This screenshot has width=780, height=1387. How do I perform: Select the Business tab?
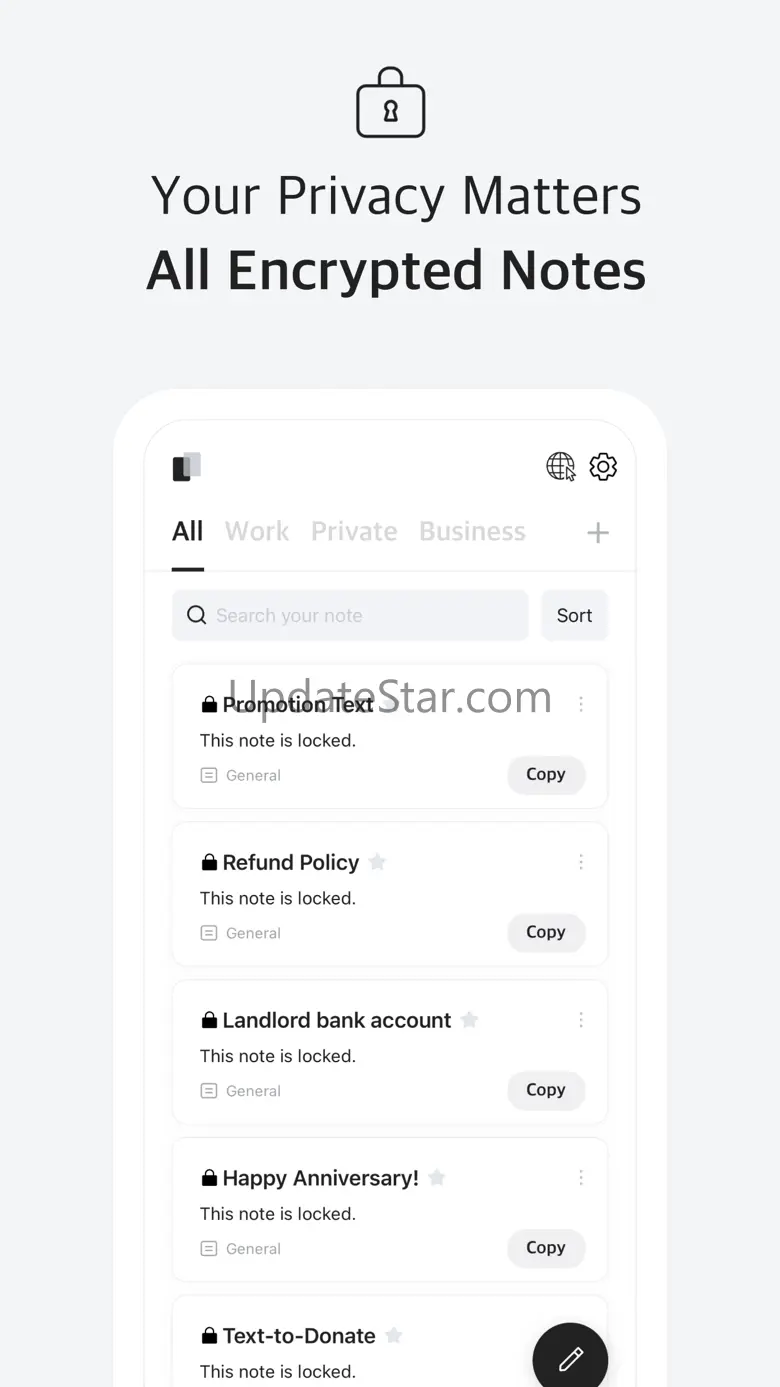[x=472, y=531]
